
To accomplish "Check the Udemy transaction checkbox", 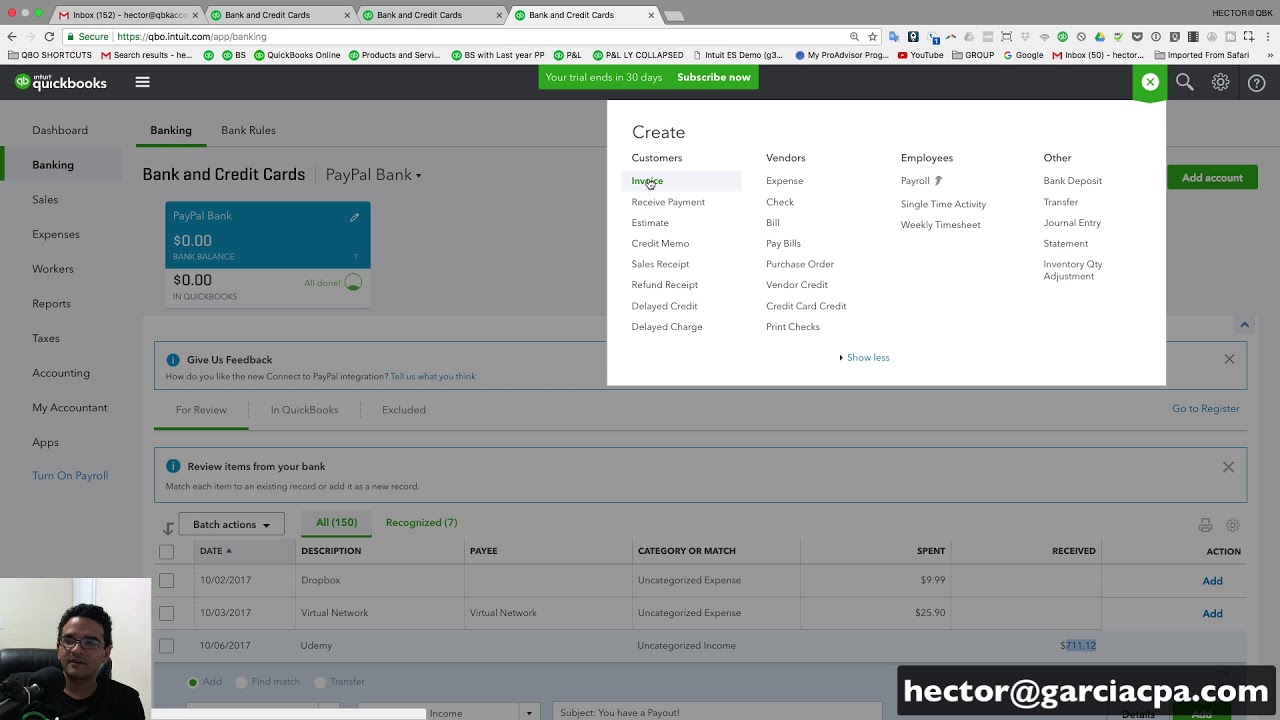I will point(167,646).
